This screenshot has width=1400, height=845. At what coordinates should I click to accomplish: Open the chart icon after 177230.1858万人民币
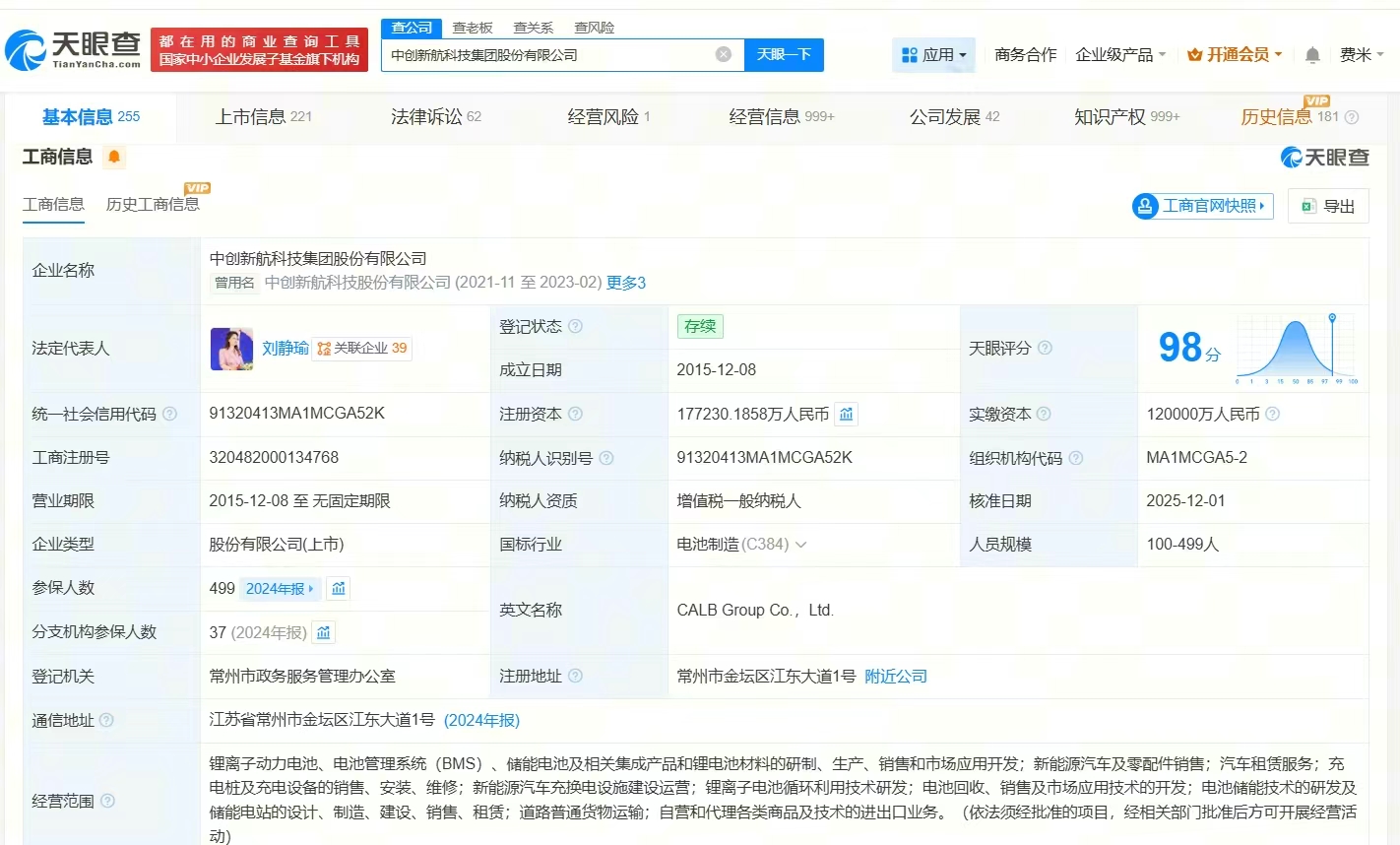coord(846,414)
